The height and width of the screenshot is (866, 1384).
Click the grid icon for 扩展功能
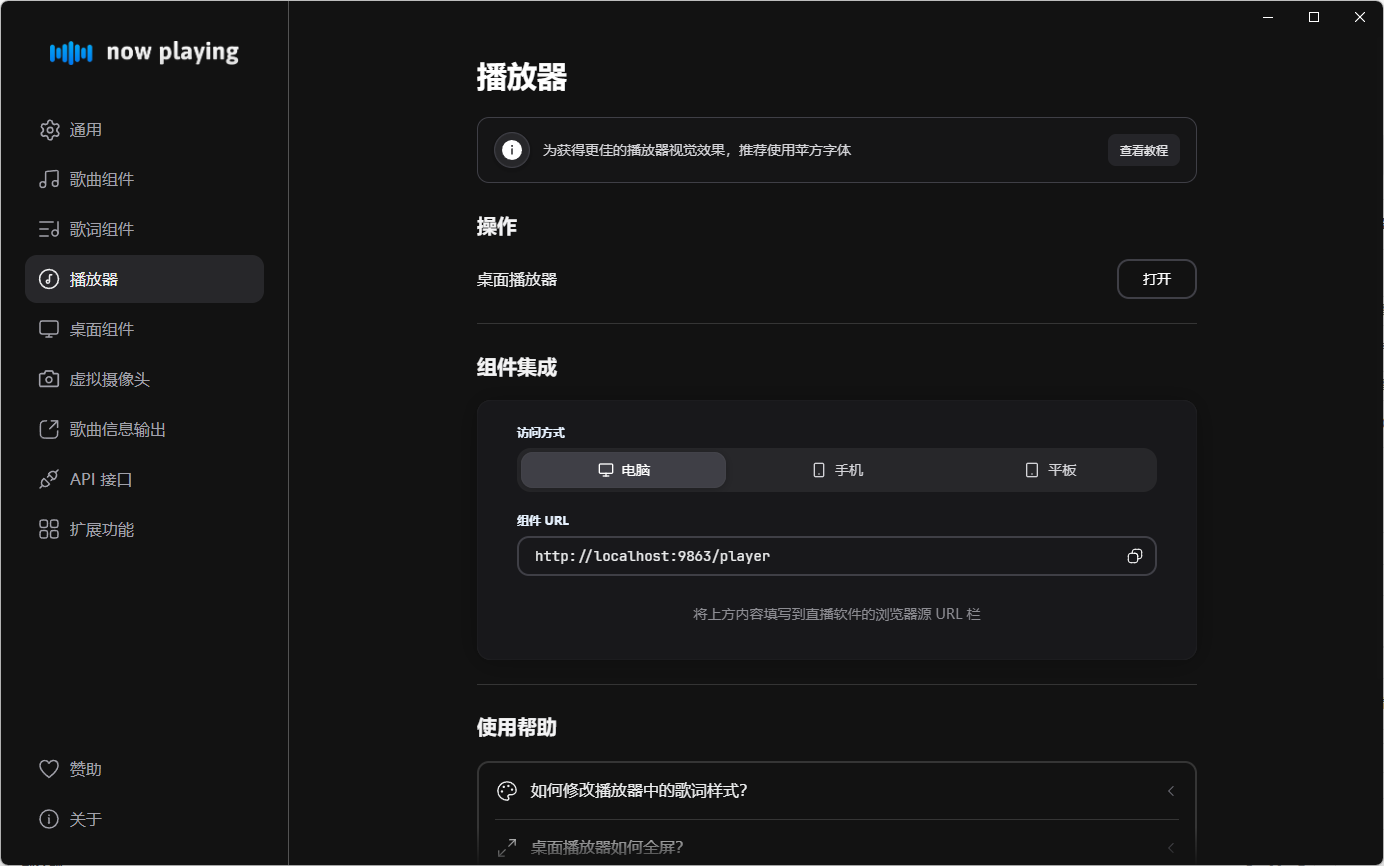tap(49, 530)
